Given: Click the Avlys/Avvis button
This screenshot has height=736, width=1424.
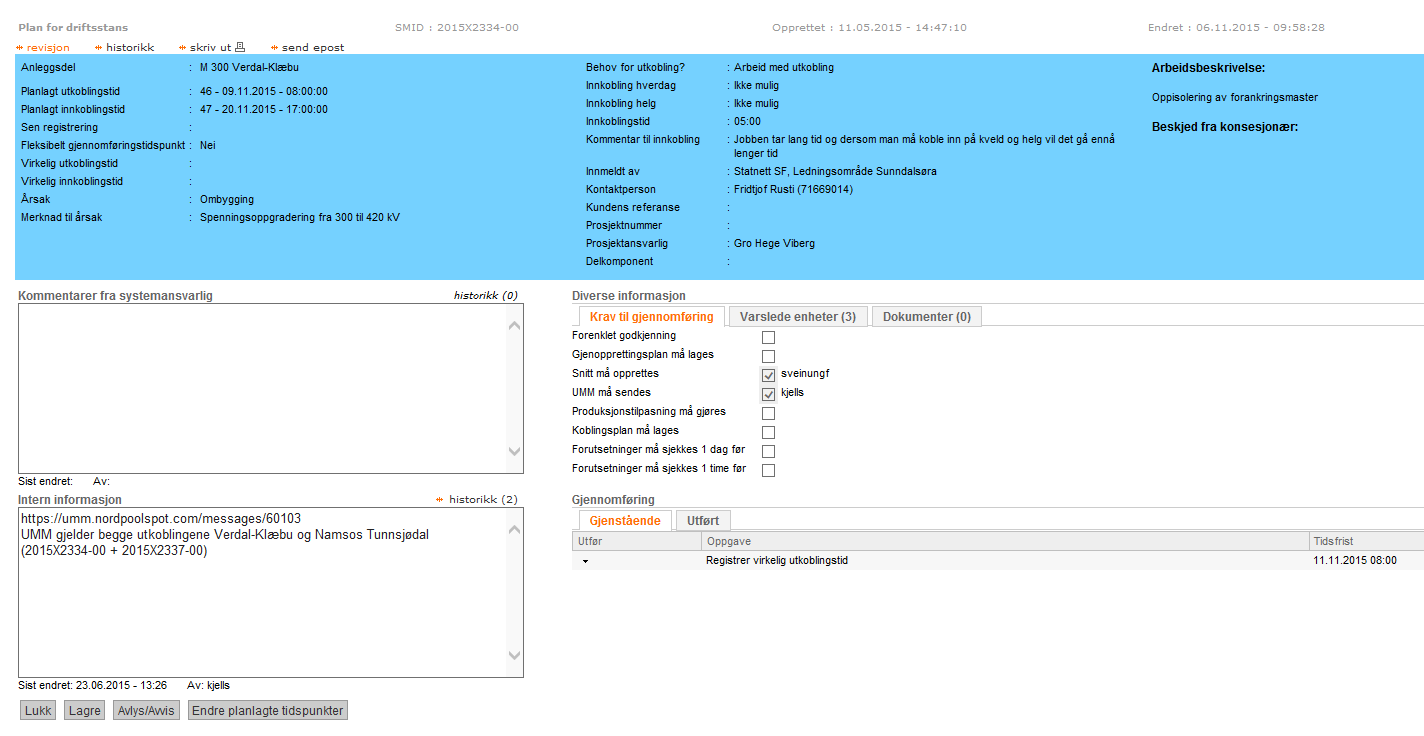Looking at the screenshot, I should pos(146,711).
